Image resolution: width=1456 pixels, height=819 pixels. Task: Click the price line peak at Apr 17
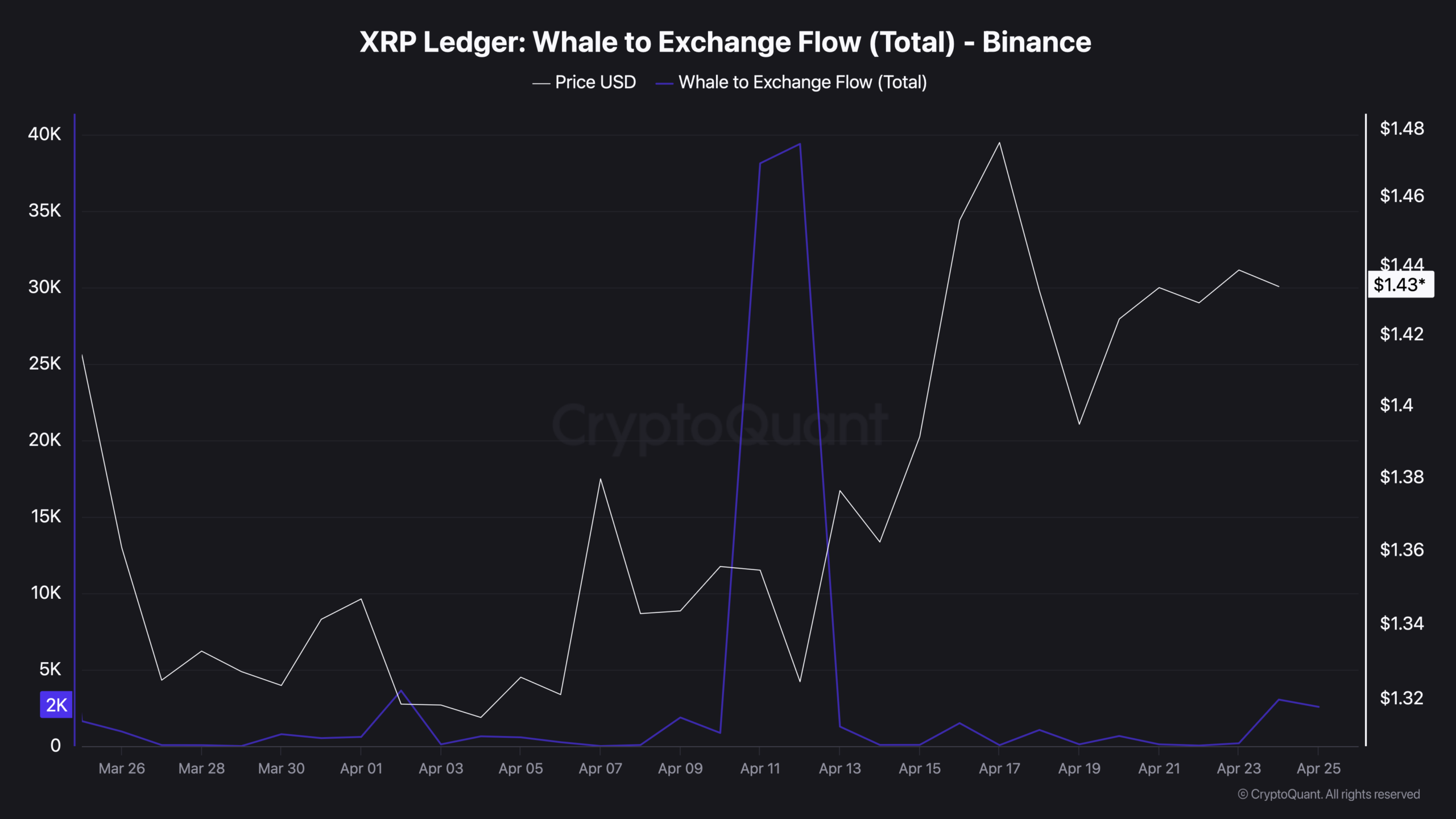click(999, 142)
